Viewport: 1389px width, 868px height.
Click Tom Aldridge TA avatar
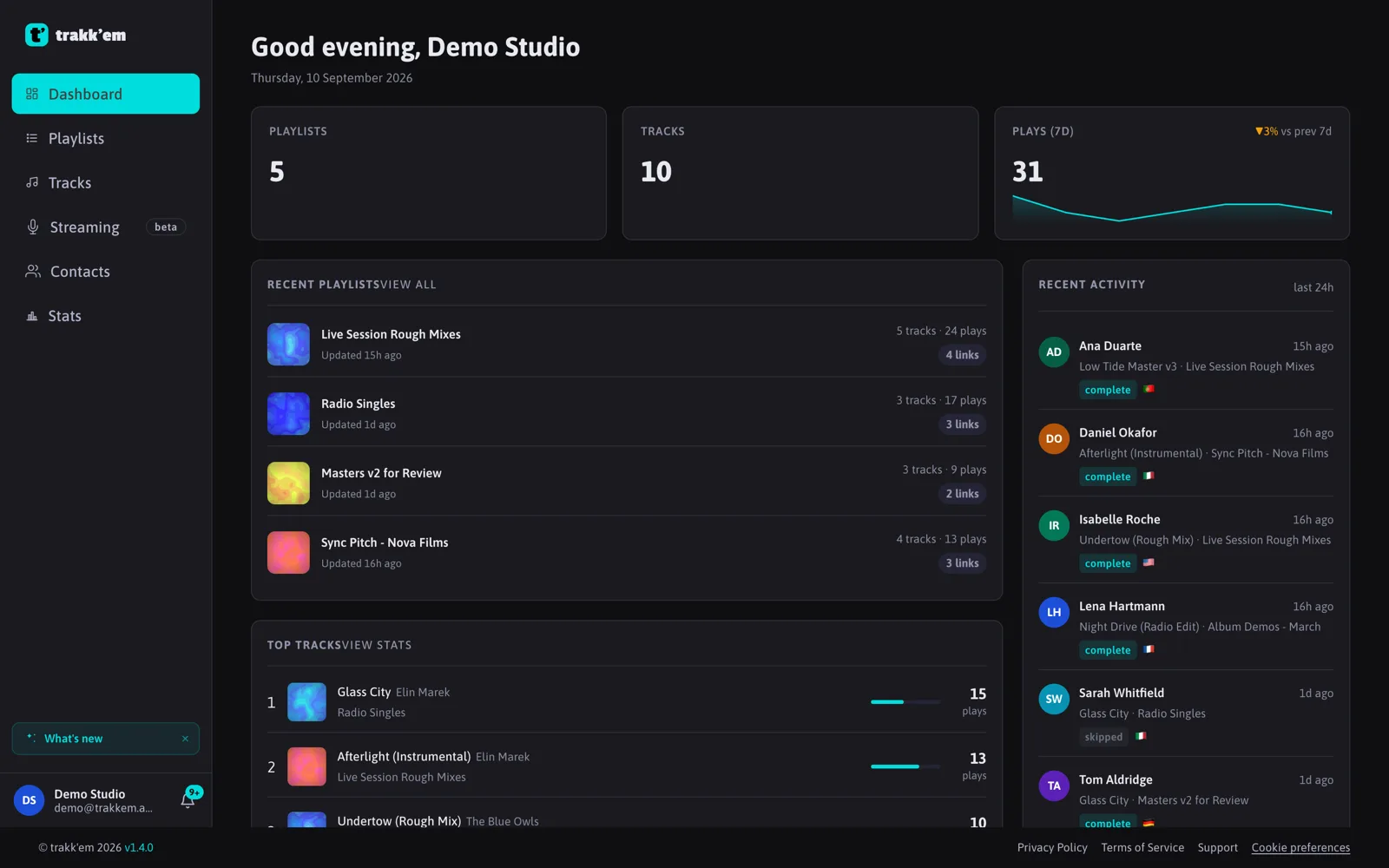point(1054,786)
